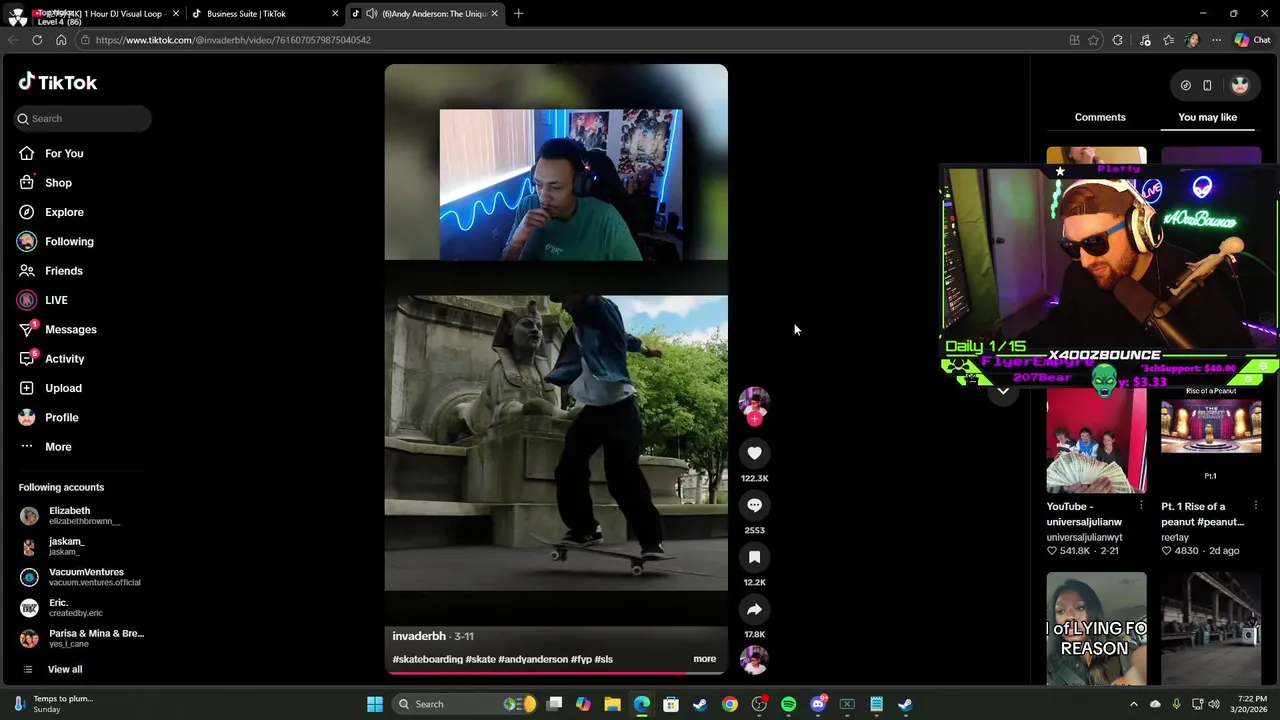Screen dimensions: 1280x720
Task: Bookmark the video with the save icon
Action: pos(754,557)
